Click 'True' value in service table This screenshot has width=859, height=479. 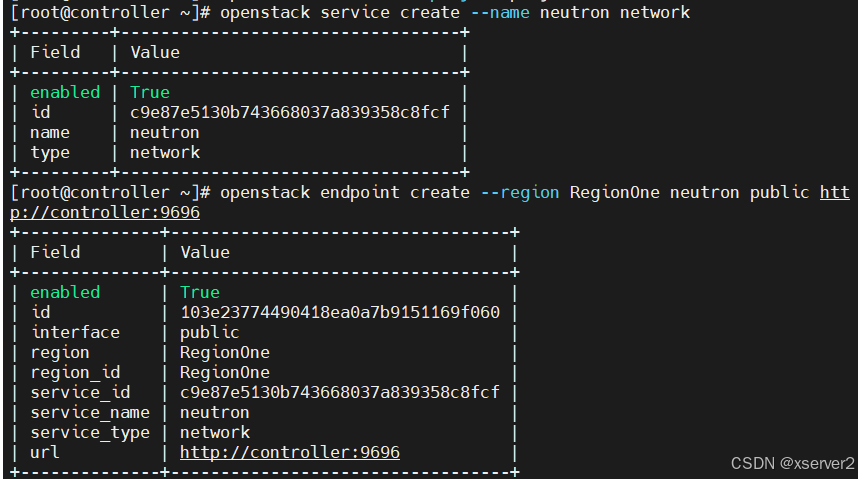coord(150,92)
